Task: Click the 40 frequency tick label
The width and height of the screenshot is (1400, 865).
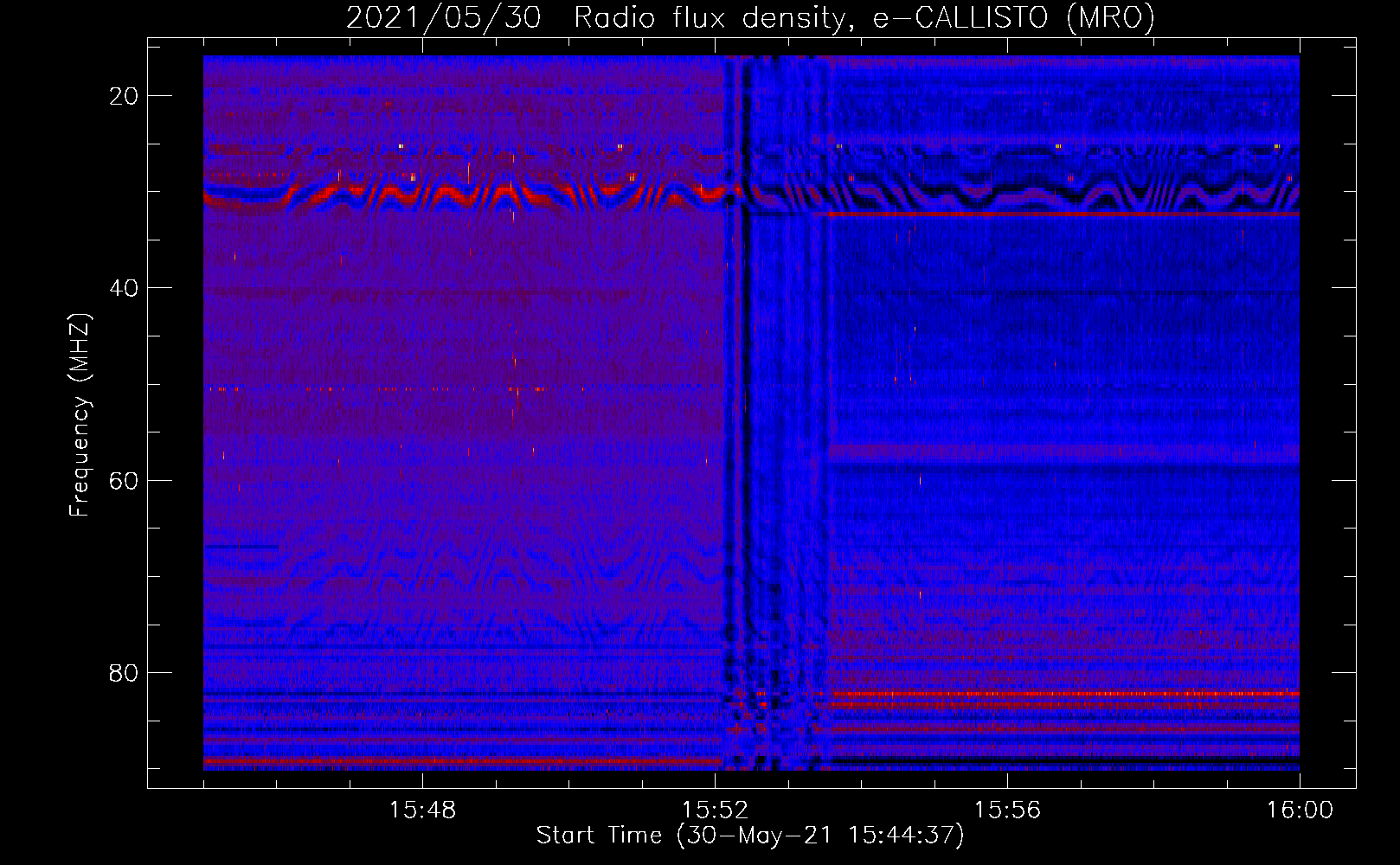Action: (x=124, y=288)
